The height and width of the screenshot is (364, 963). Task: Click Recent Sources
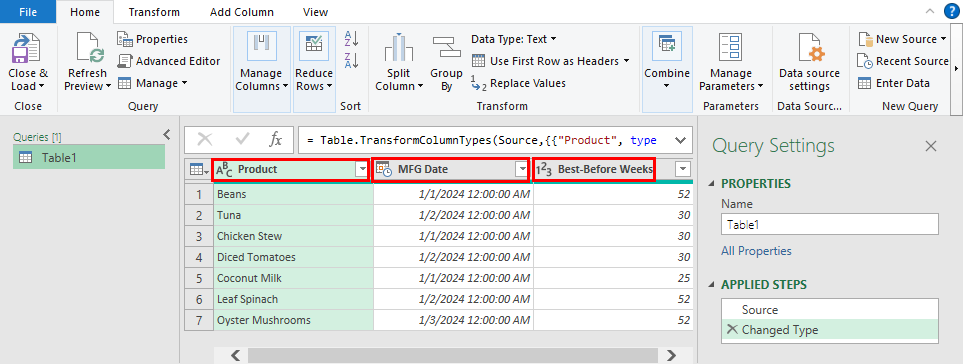(x=903, y=61)
